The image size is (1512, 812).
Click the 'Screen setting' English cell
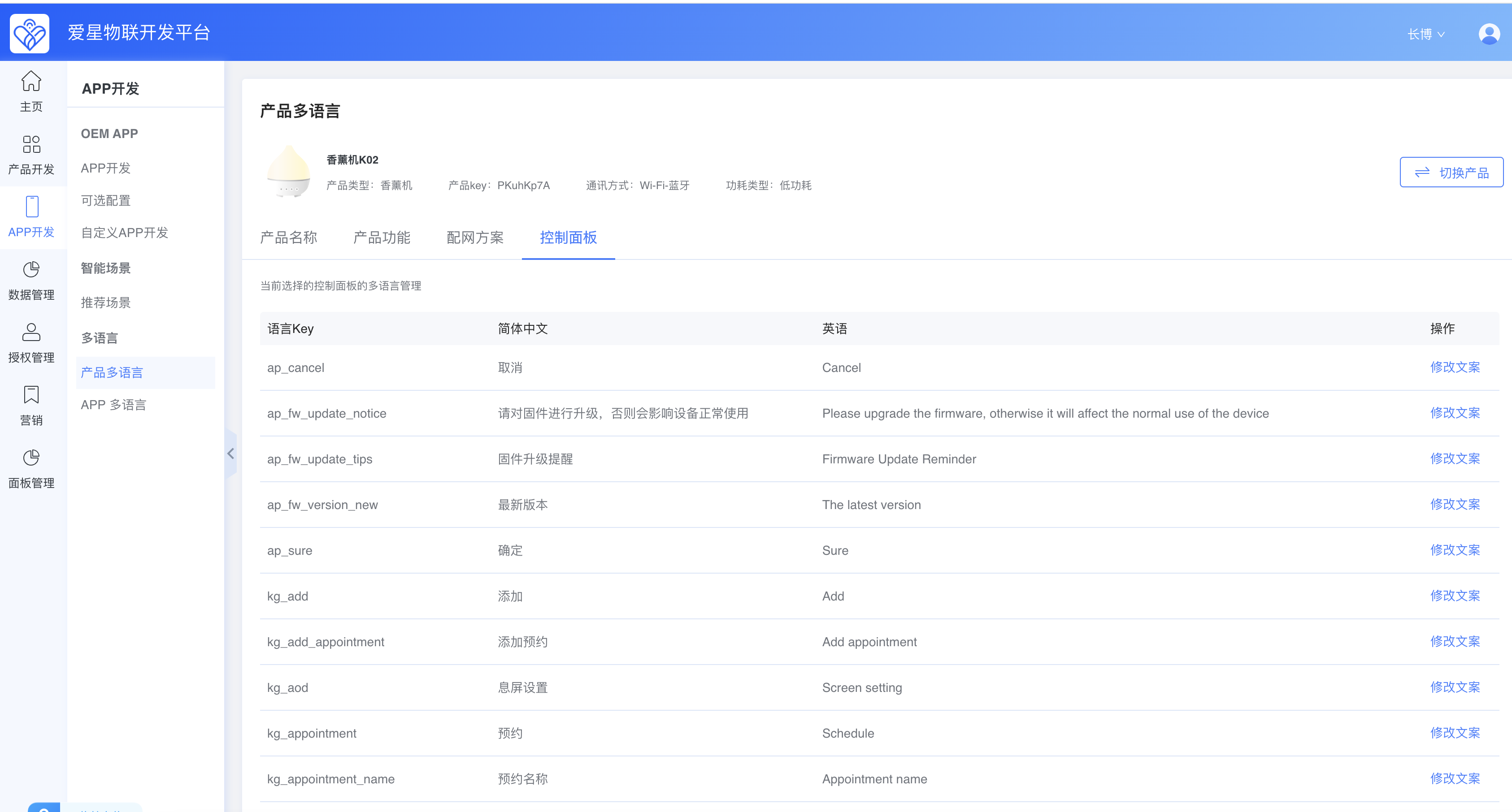pyautogui.click(x=862, y=687)
